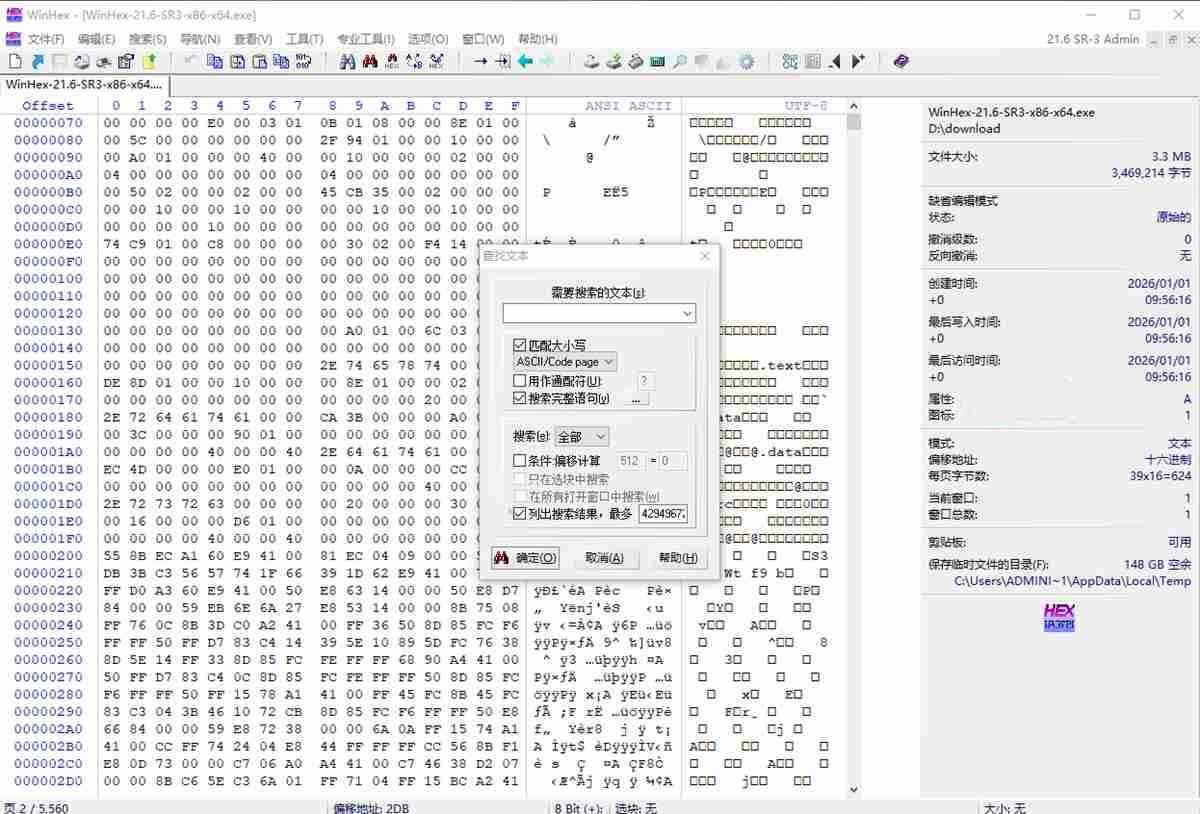Click the disk clone toolbar icon with green arrow

point(613,61)
